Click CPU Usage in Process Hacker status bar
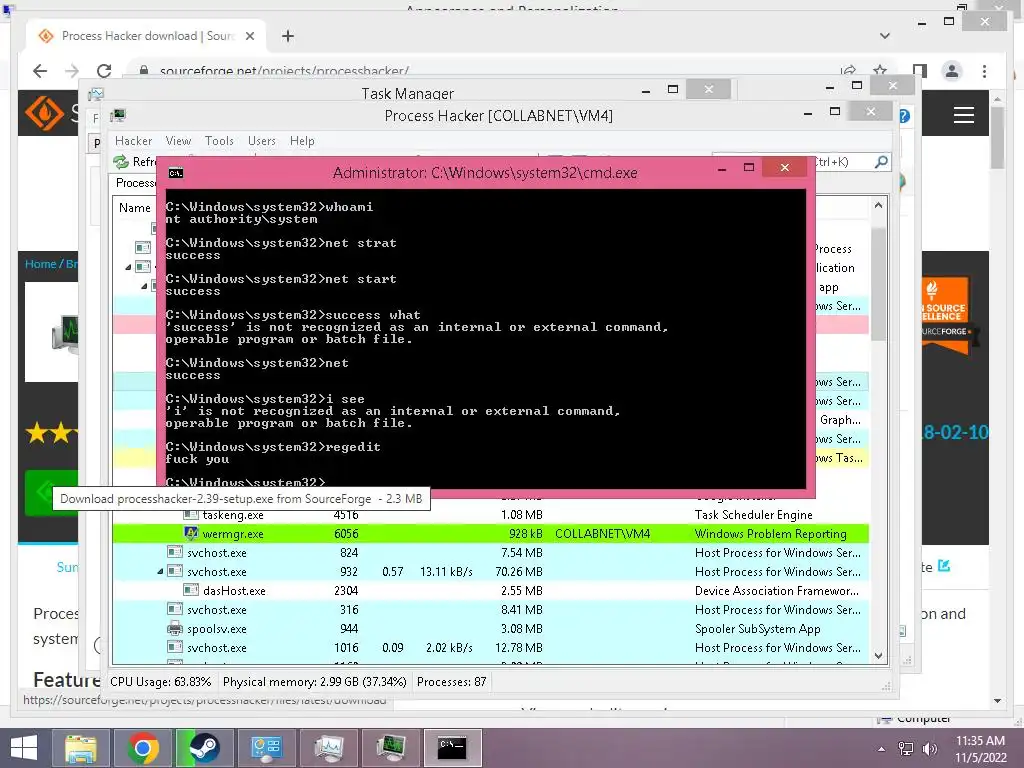1024x768 pixels. [161, 682]
